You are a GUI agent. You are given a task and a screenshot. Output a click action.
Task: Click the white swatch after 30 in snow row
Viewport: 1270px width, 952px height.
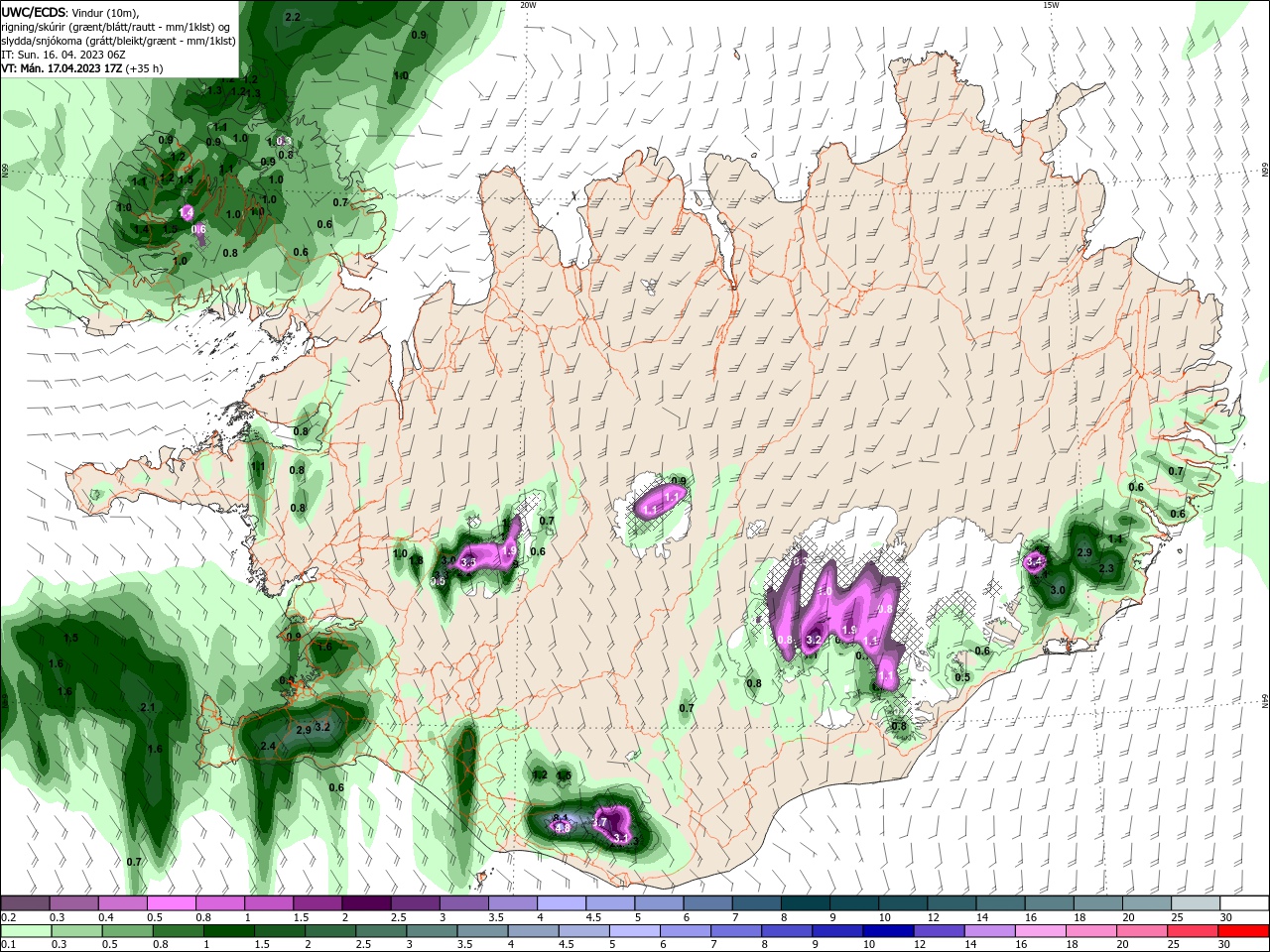[x=1246, y=903]
